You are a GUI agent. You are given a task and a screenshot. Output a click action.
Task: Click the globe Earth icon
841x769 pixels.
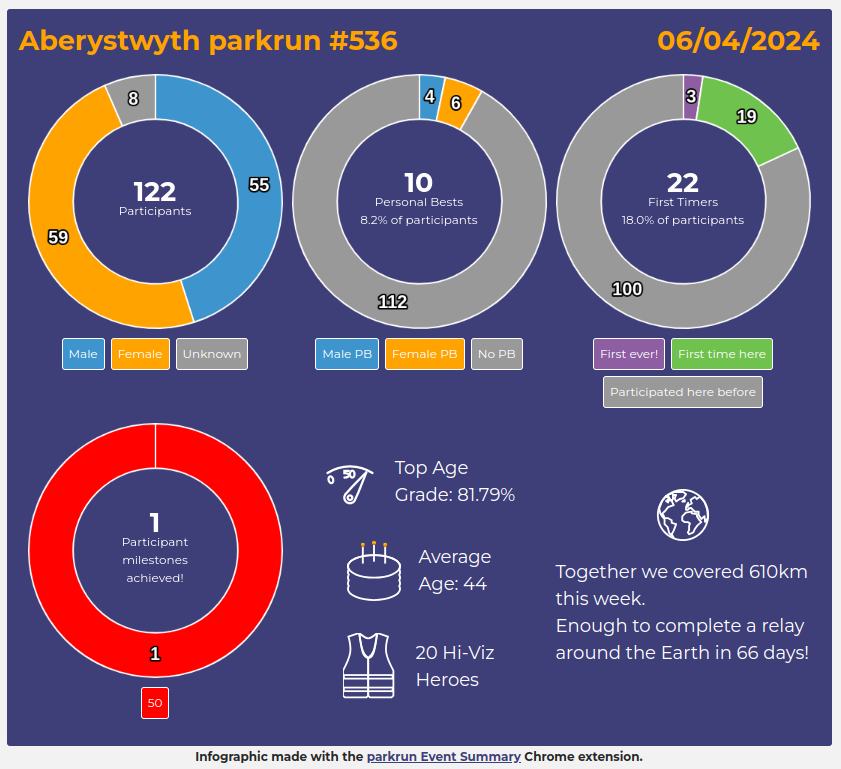683,515
